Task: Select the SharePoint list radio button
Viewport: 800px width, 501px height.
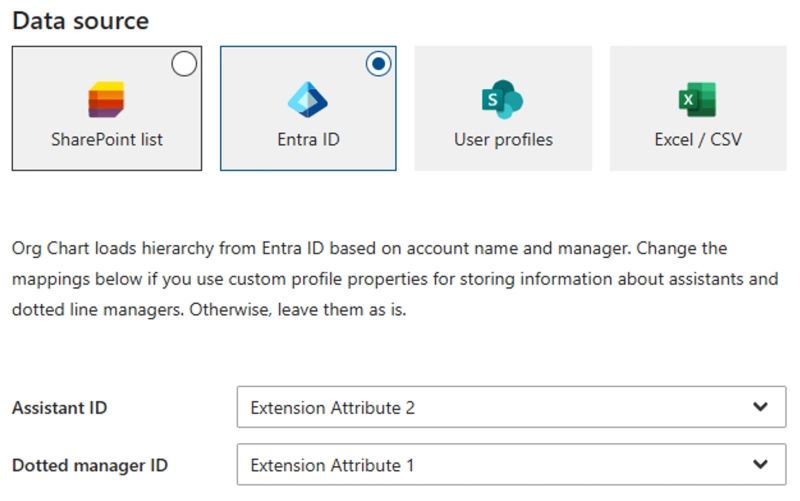Action: [184, 64]
